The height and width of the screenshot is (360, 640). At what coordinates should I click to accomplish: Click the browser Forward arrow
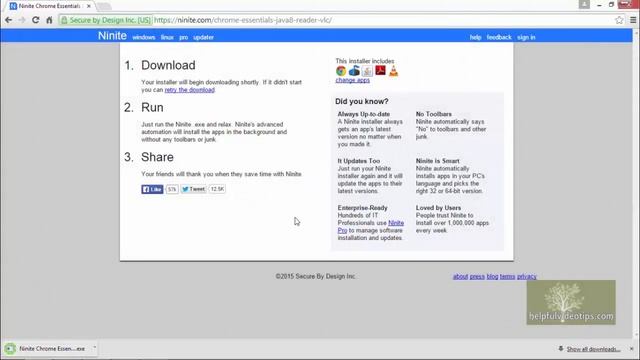(x=22, y=20)
